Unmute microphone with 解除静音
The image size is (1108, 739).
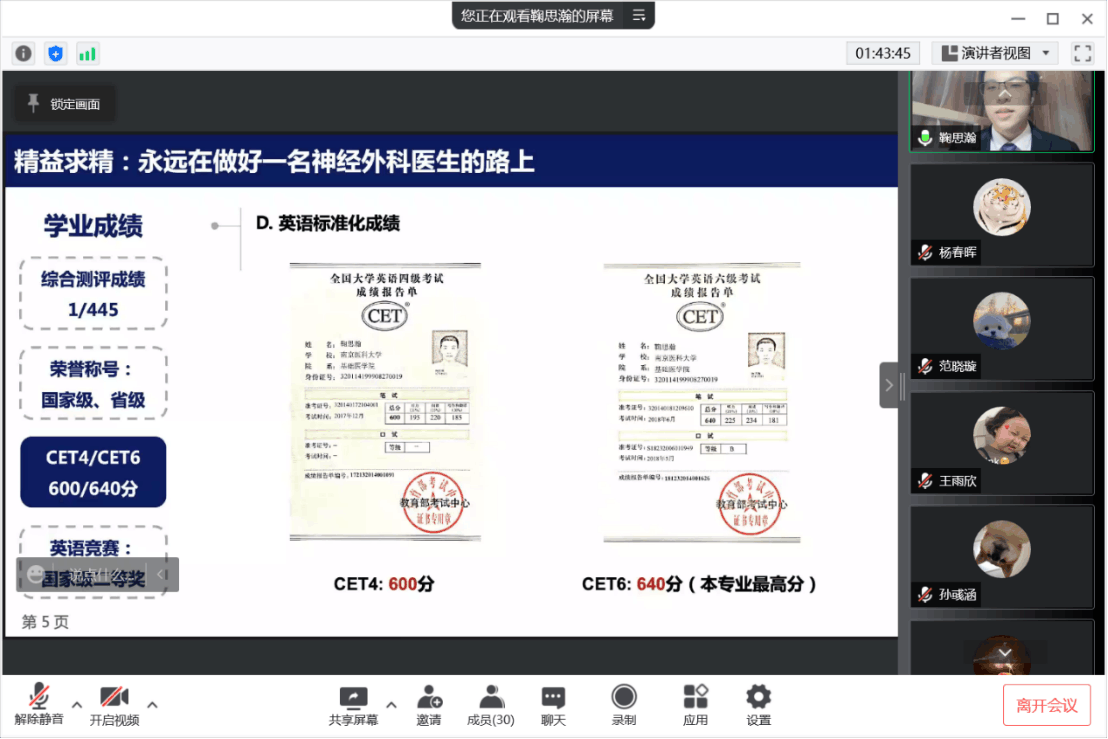coord(39,705)
